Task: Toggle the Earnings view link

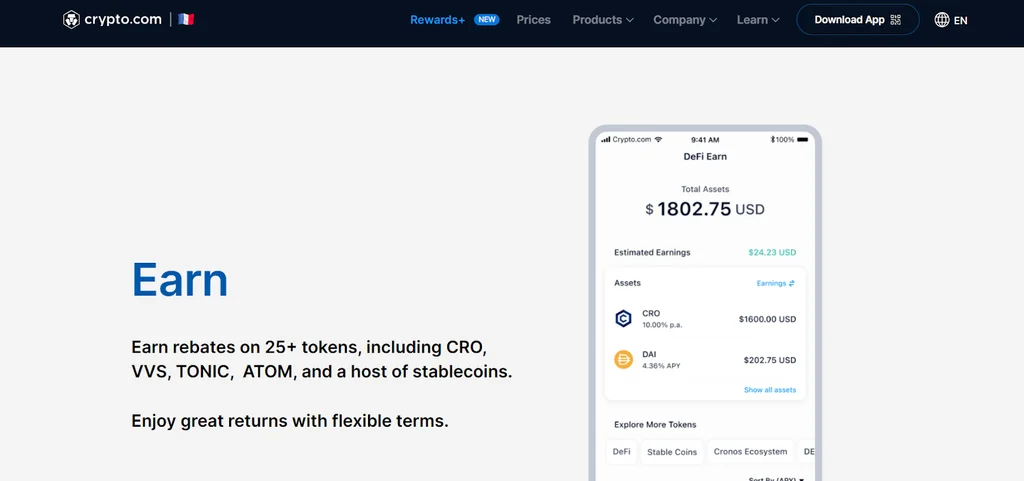Action: (x=776, y=283)
